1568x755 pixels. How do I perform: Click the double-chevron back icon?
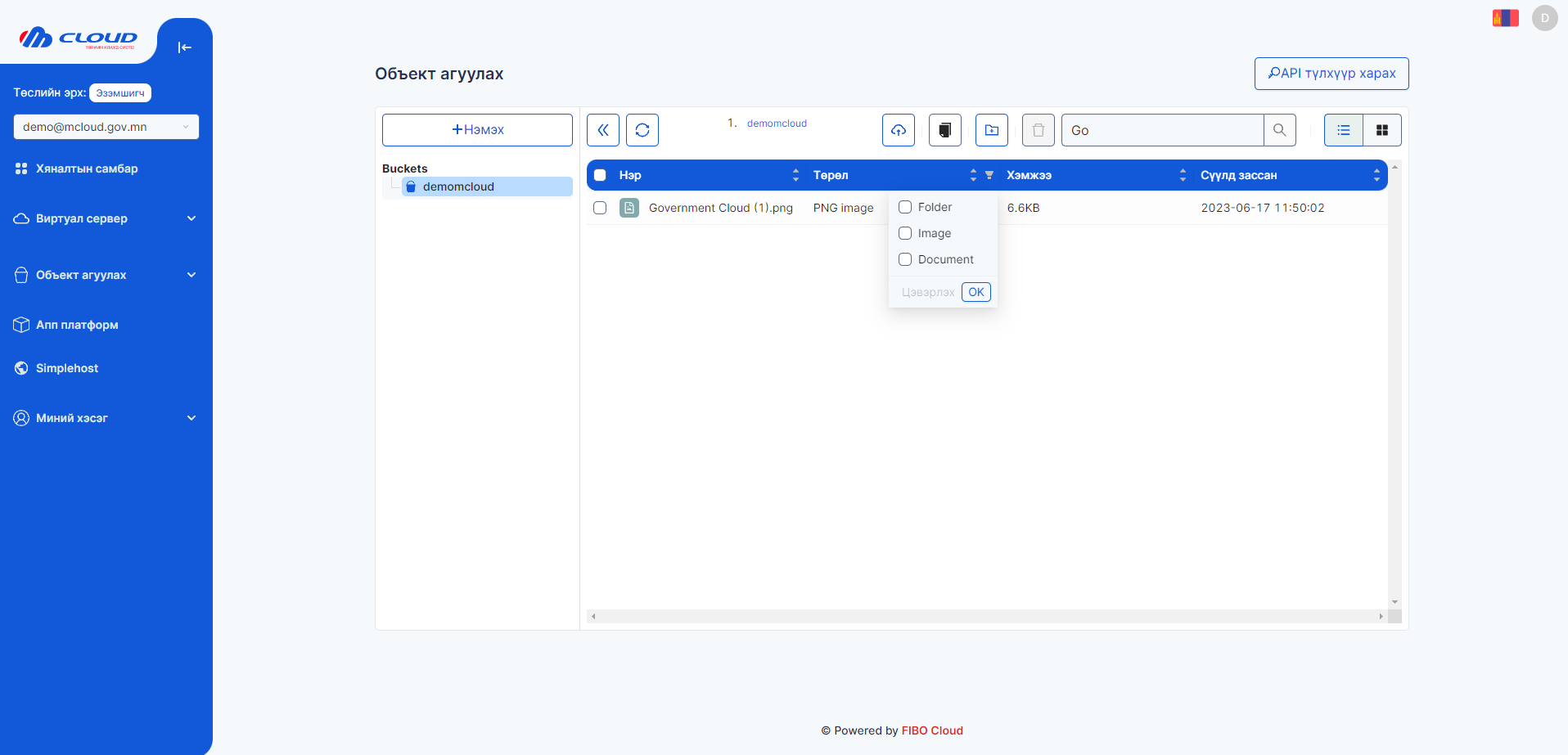(x=603, y=130)
